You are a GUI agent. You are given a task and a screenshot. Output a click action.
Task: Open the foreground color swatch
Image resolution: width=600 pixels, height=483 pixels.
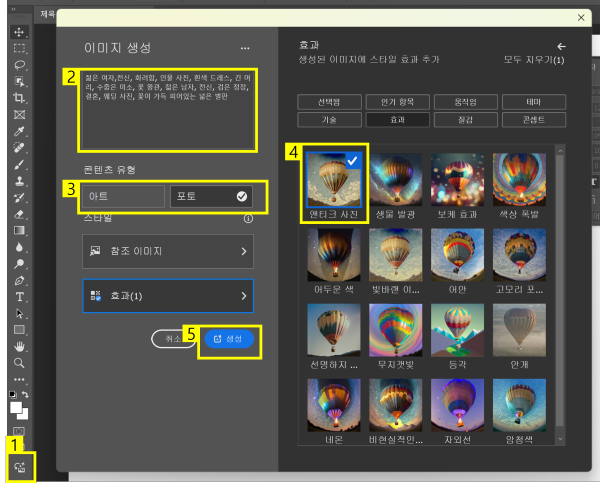(16, 408)
